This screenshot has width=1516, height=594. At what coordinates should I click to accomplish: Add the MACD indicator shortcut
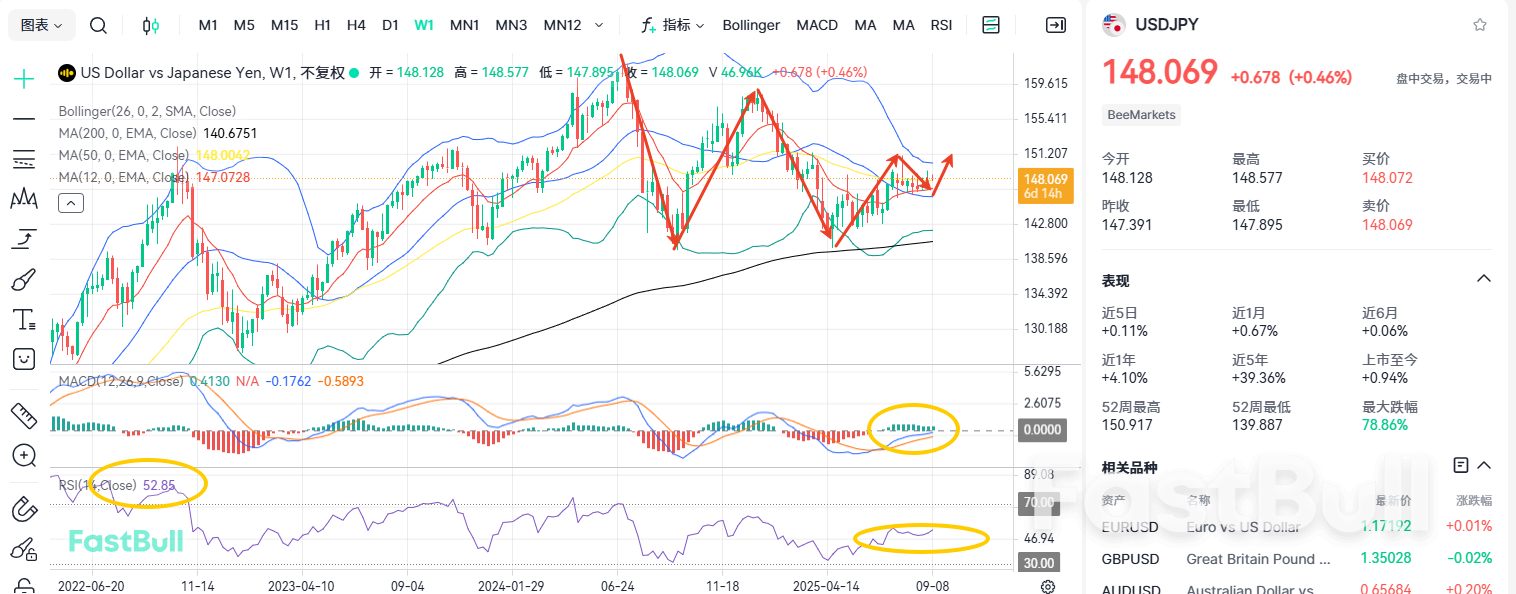(x=817, y=25)
